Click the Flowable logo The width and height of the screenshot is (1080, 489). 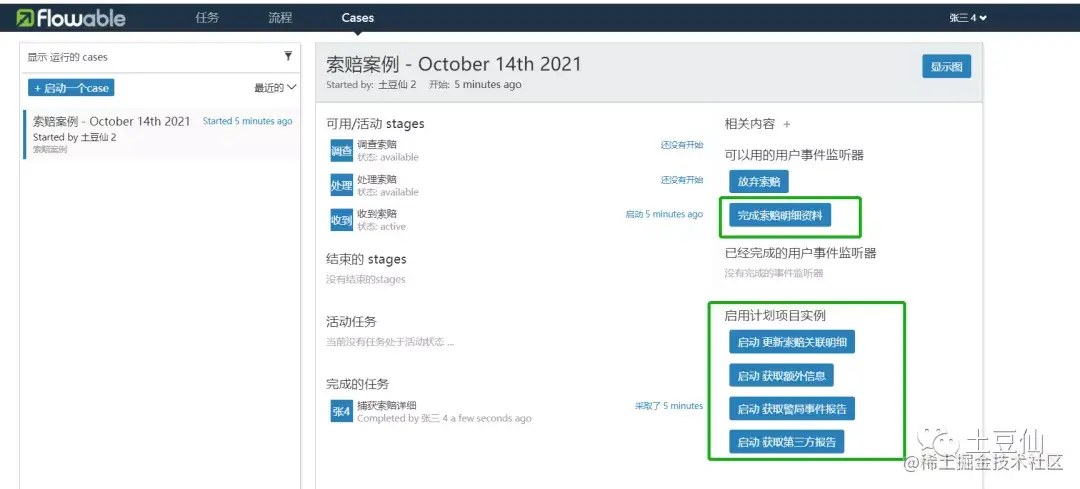point(71,18)
